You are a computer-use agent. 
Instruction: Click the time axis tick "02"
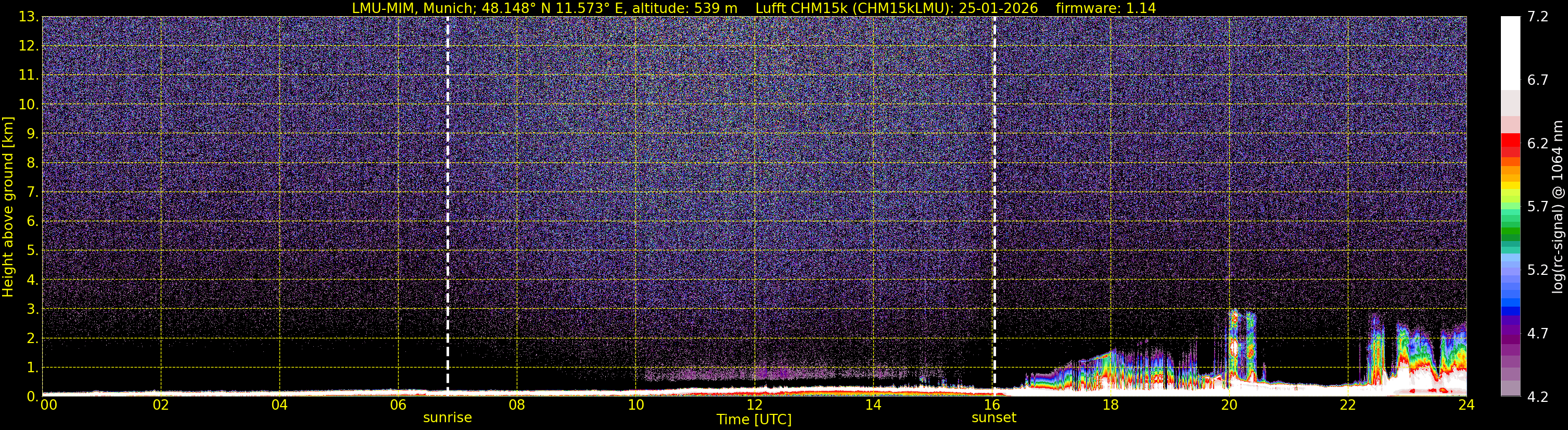[161, 405]
